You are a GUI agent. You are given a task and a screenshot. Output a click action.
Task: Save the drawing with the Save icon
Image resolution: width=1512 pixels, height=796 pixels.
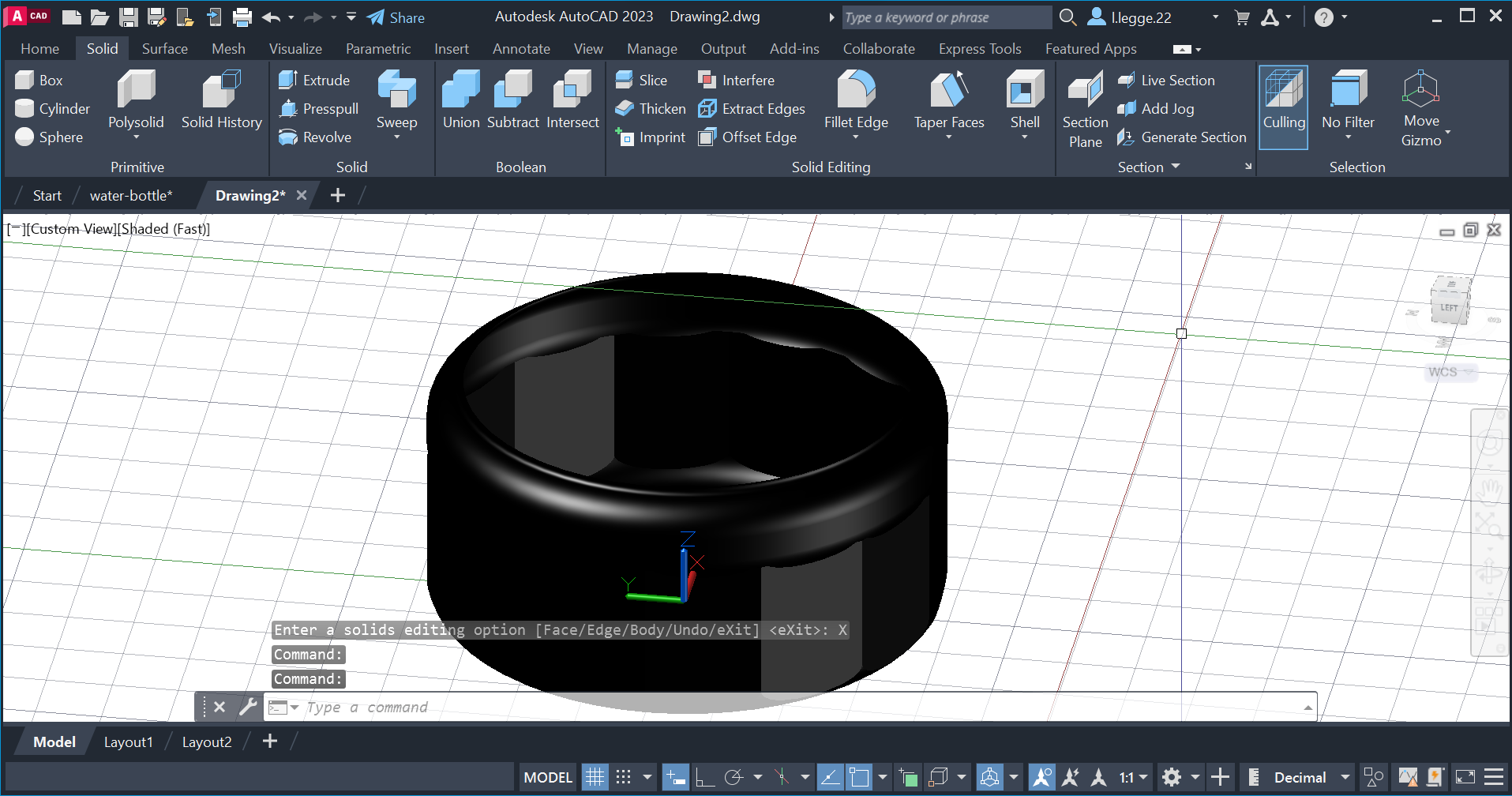129,17
